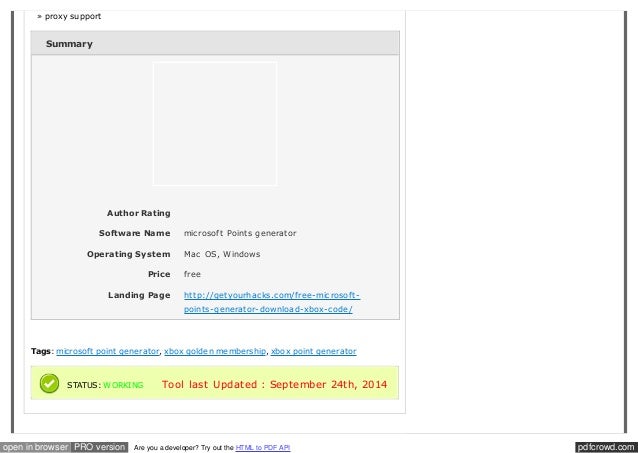Click the PRO version button

[x=100, y=447]
